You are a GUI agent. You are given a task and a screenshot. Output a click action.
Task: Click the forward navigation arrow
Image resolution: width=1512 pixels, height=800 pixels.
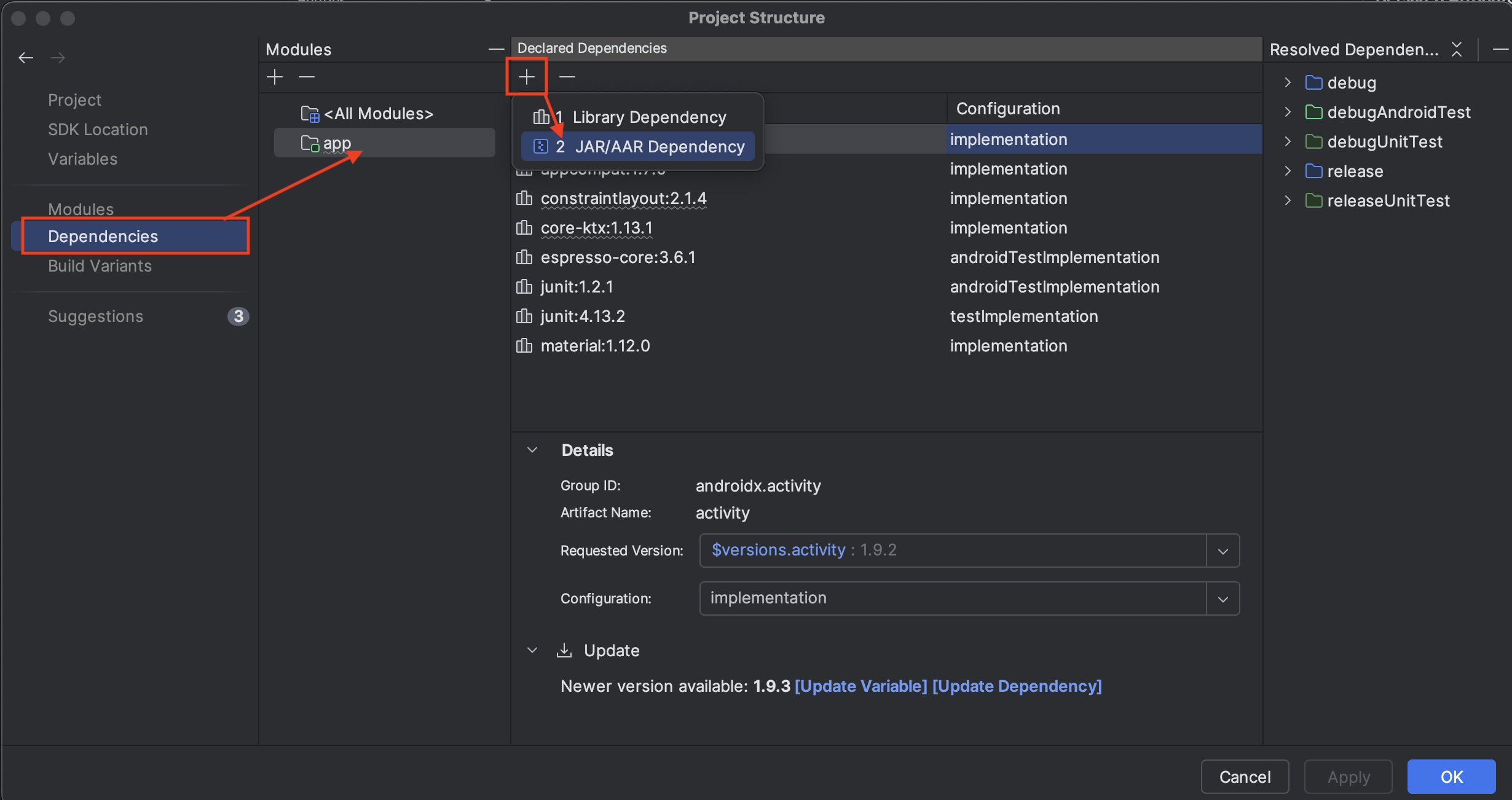57,57
